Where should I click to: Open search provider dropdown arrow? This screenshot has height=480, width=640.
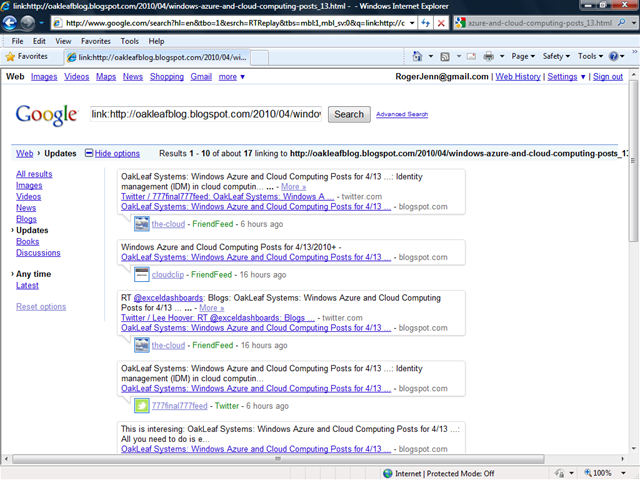[x=633, y=23]
